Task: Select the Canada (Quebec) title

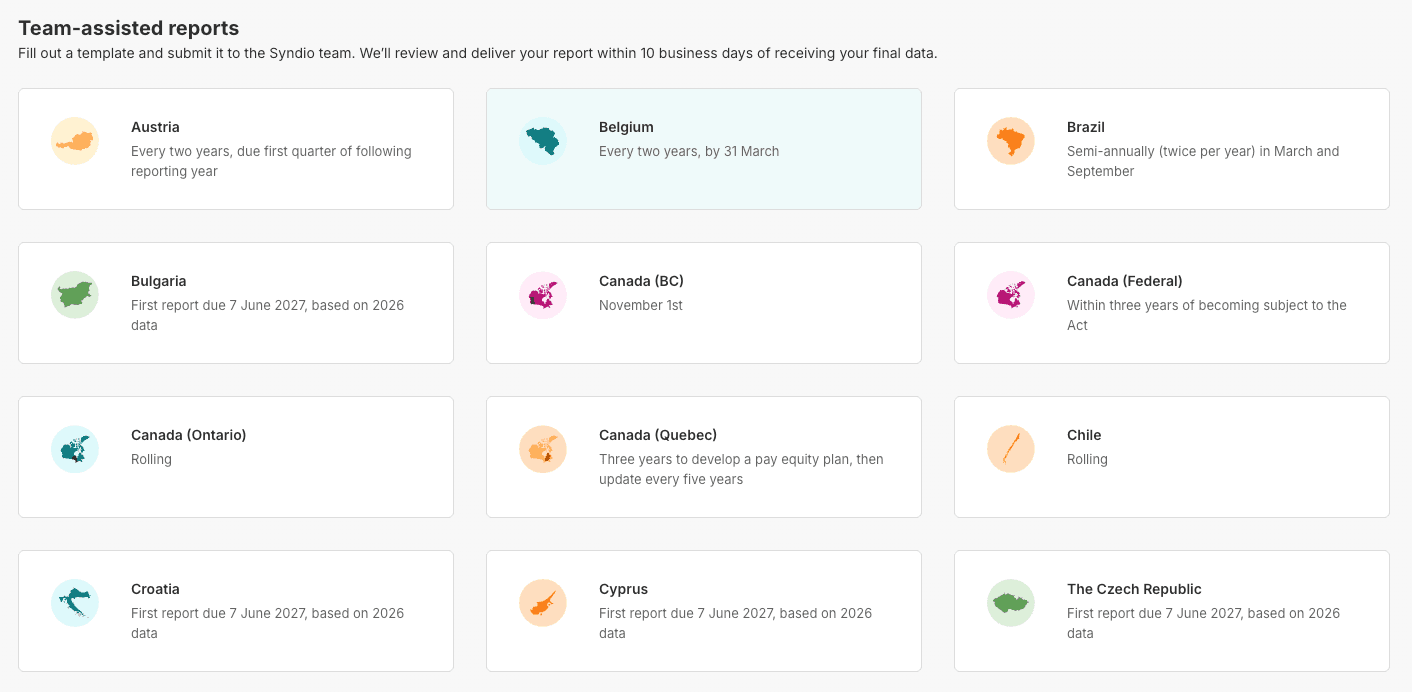Action: [x=658, y=435]
